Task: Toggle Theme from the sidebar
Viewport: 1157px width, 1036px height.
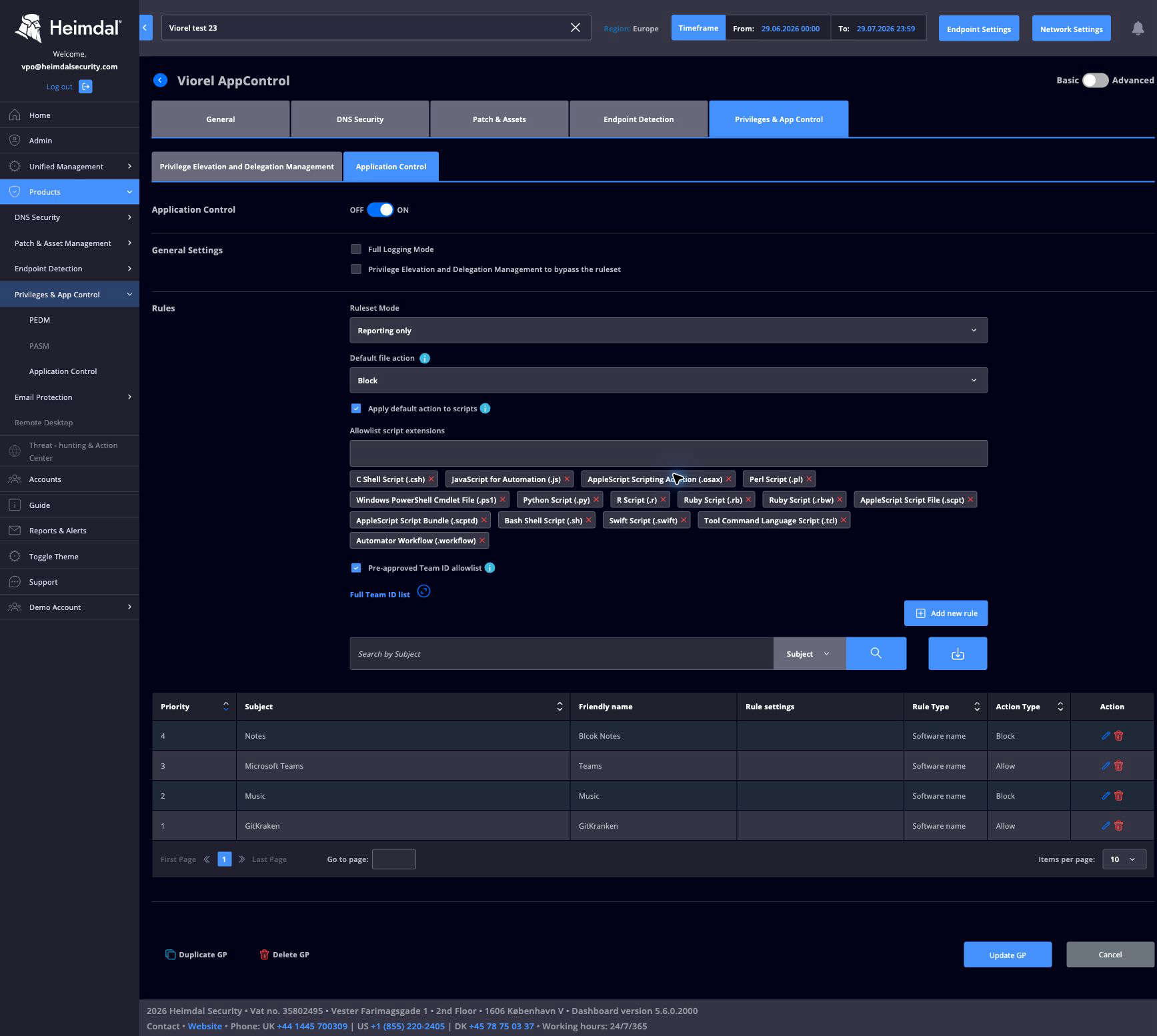Action: click(69, 557)
